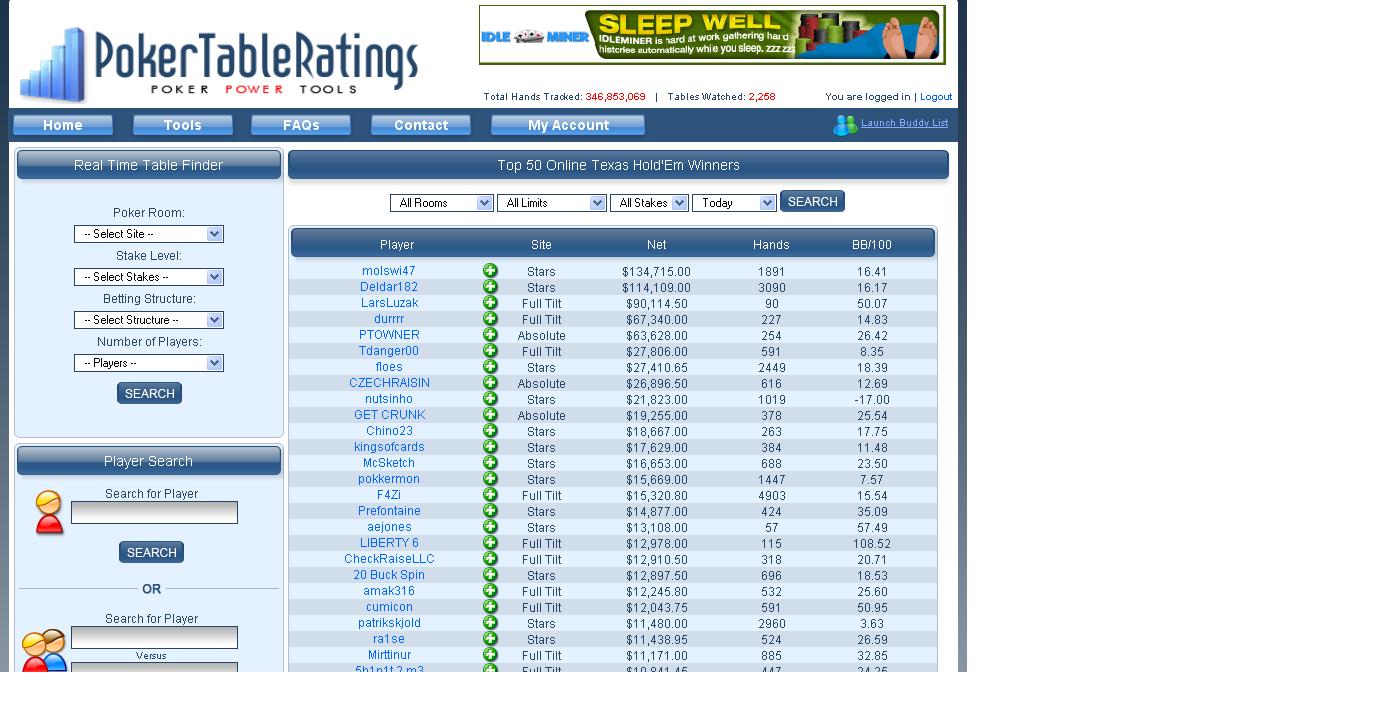The width and height of the screenshot is (1378, 714).
Task: Open the All Rooms filter dropdown
Action: pyautogui.click(x=442, y=203)
